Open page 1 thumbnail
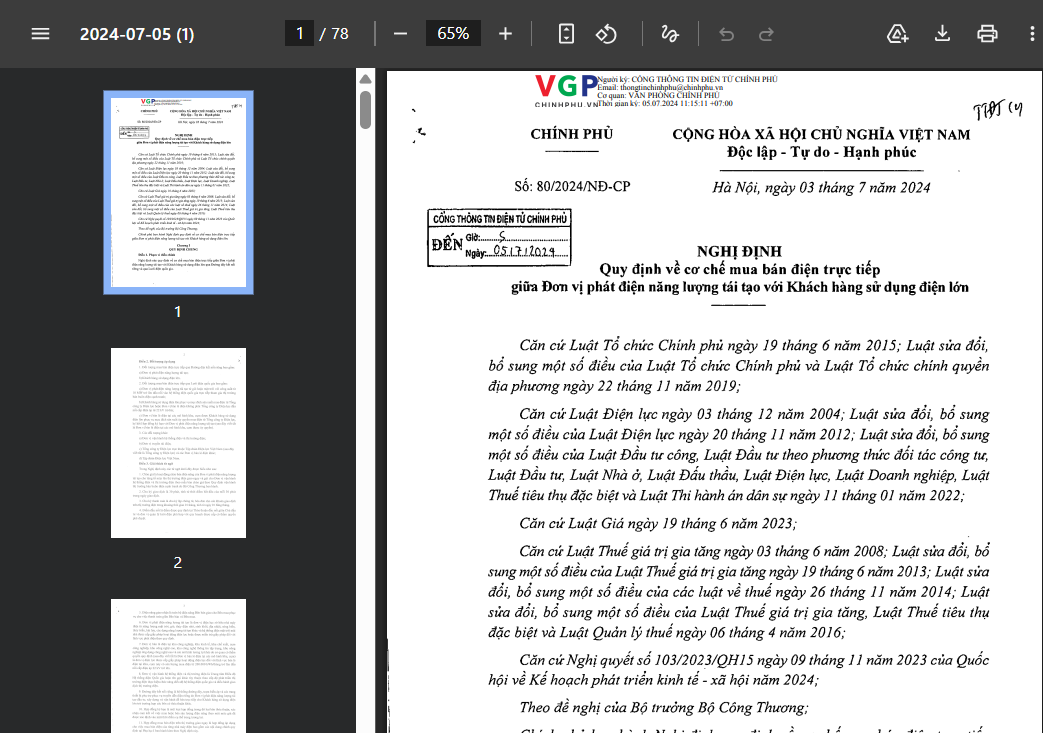The height and width of the screenshot is (733, 1043). pos(178,192)
